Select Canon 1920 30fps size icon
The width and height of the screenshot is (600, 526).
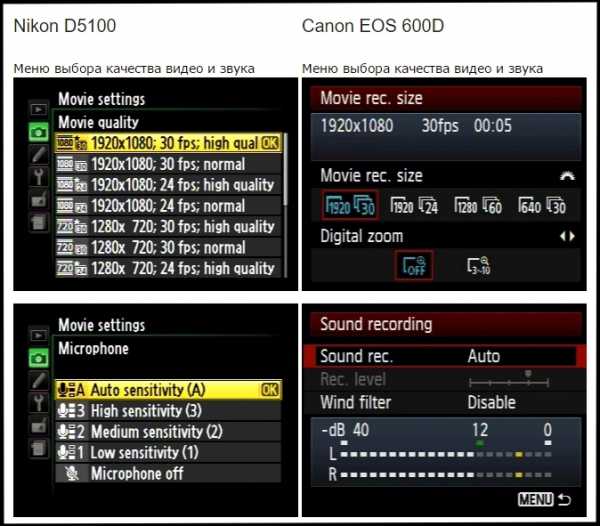[x=350, y=207]
